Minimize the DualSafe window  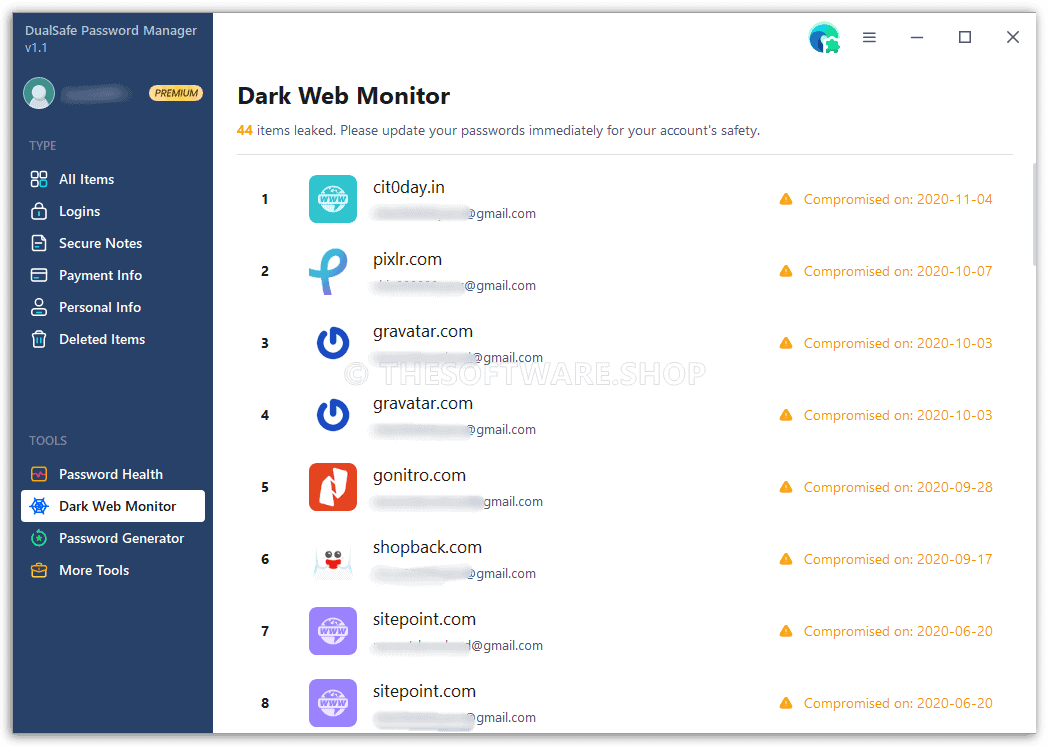917,37
